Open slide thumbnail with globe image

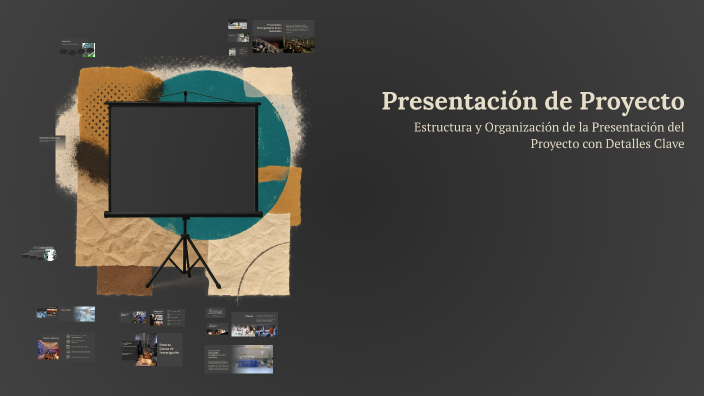40,254
